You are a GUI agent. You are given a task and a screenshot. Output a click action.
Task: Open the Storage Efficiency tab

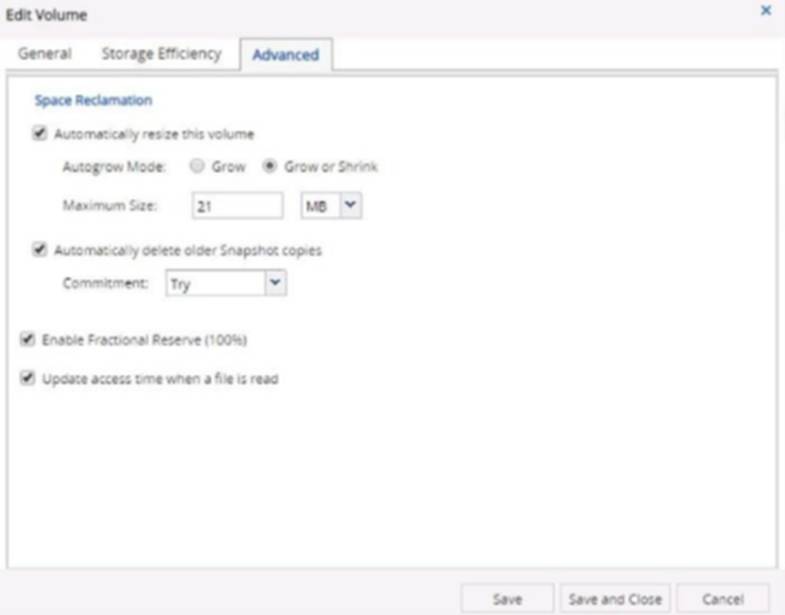click(161, 54)
